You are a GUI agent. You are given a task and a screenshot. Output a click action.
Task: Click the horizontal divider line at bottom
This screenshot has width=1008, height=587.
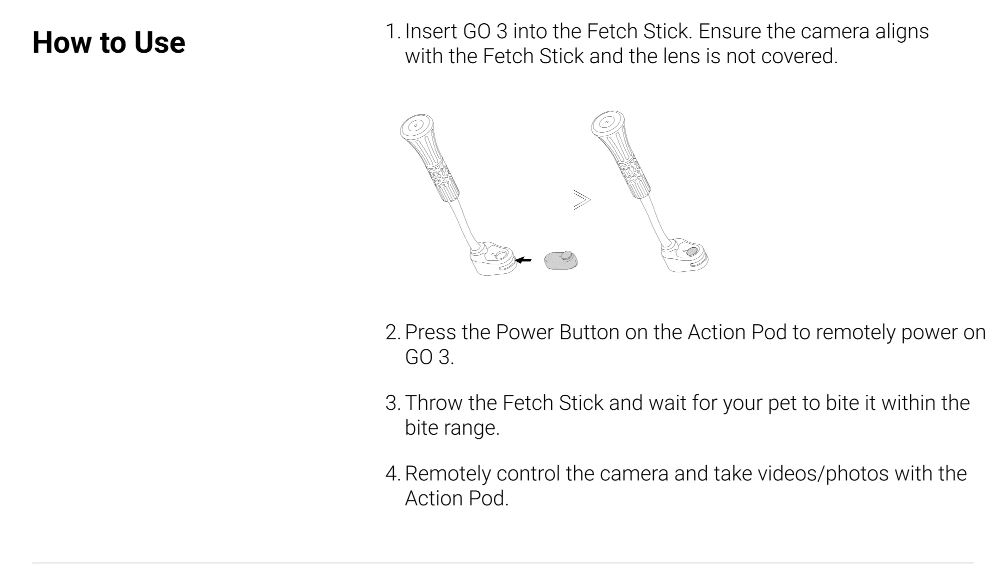click(x=503, y=563)
